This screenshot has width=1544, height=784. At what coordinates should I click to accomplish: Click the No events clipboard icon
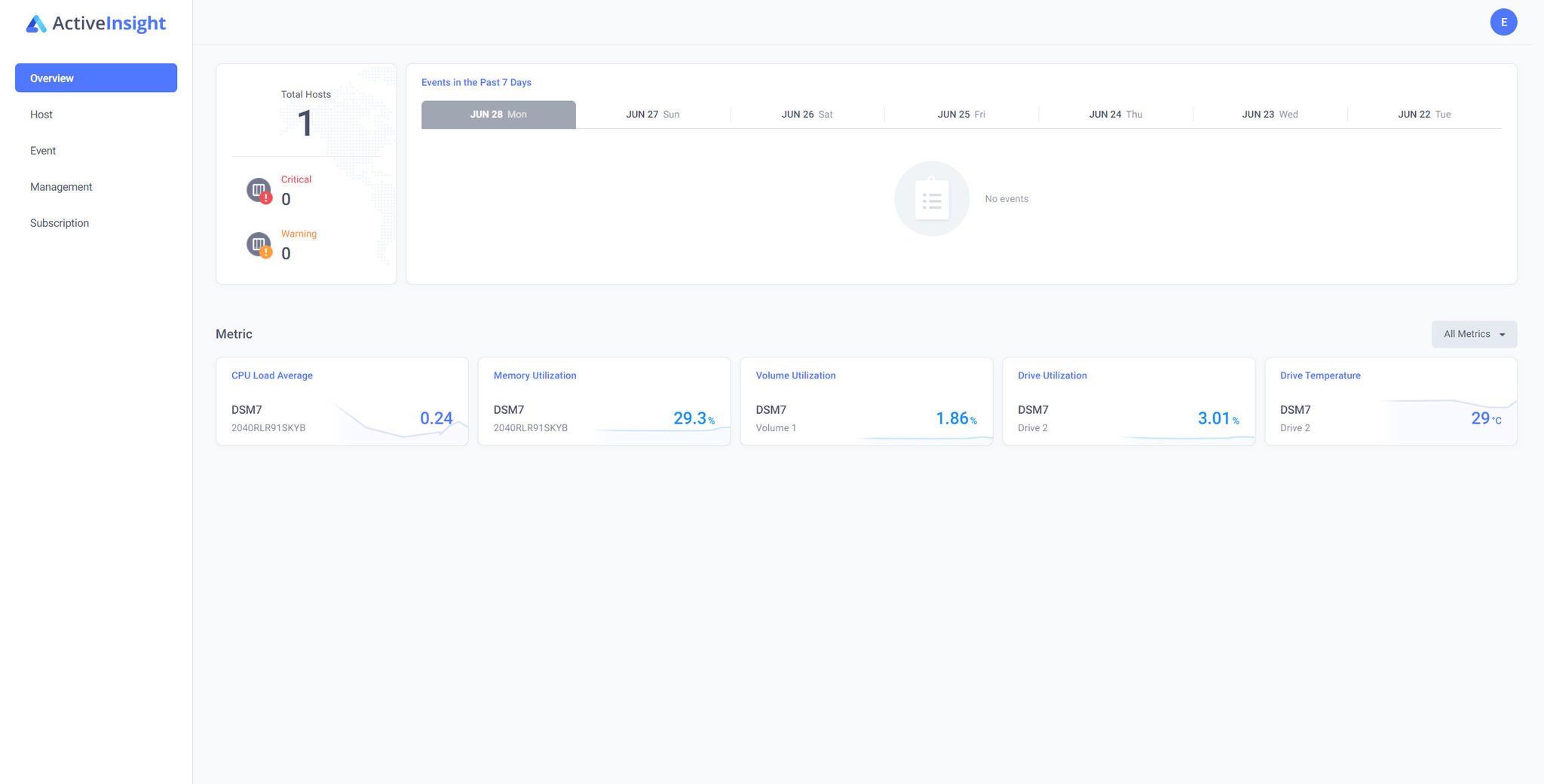pyautogui.click(x=932, y=199)
